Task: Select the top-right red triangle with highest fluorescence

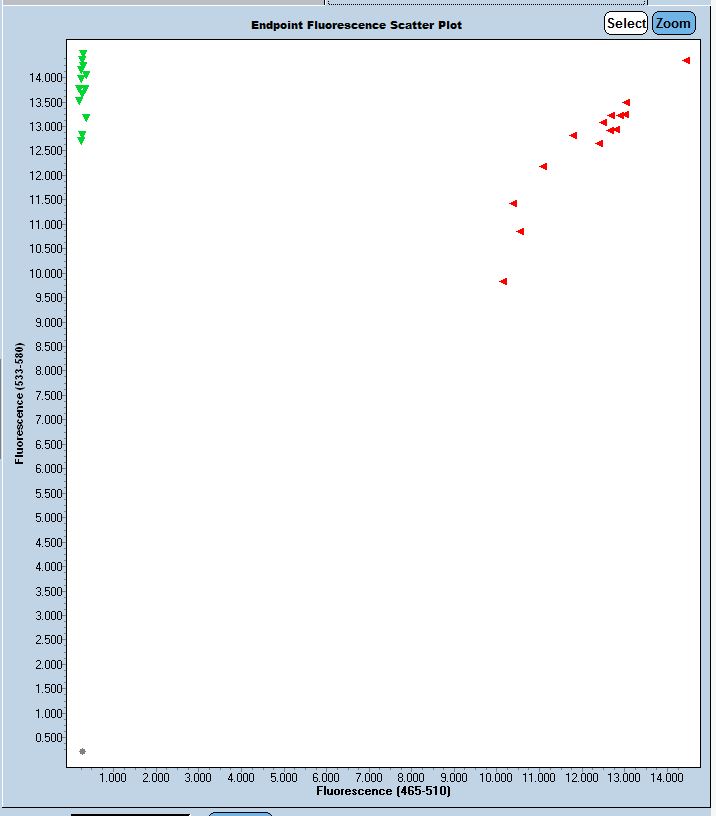Action: pyautogui.click(x=686, y=61)
